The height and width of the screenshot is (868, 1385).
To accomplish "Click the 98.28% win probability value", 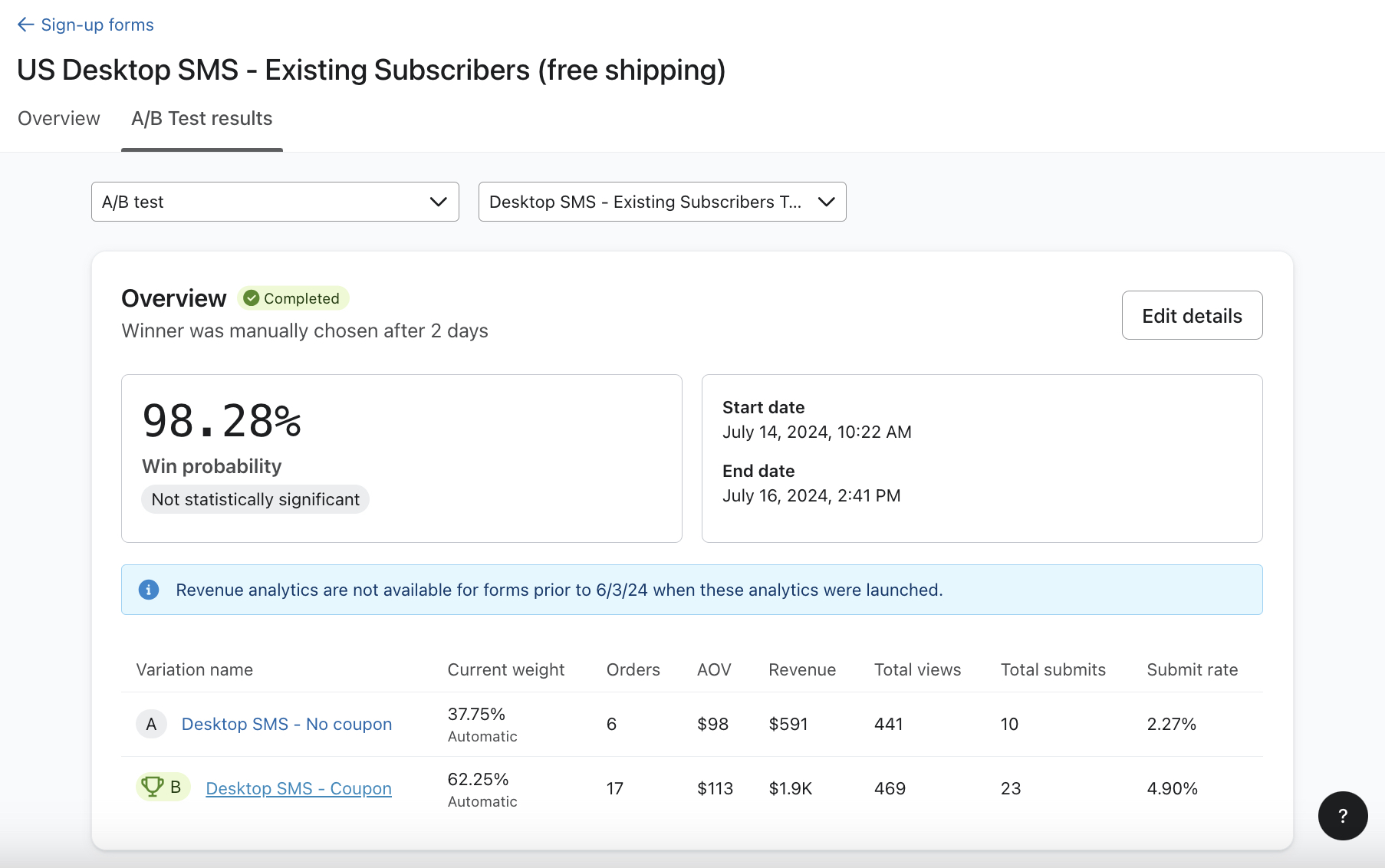I will pos(221,419).
